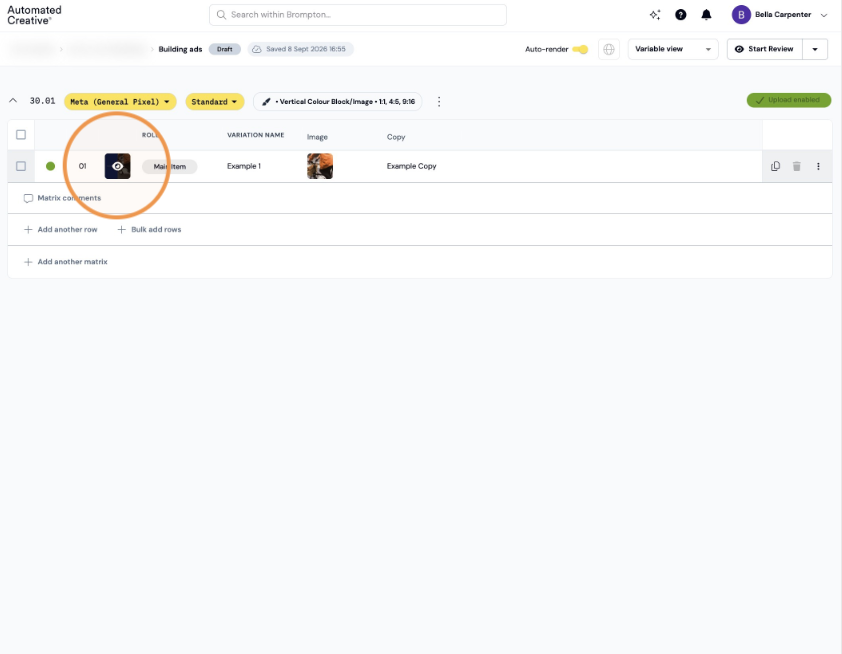Open the notifications bell
Viewport: 842px width, 654px height.
pyautogui.click(x=706, y=15)
